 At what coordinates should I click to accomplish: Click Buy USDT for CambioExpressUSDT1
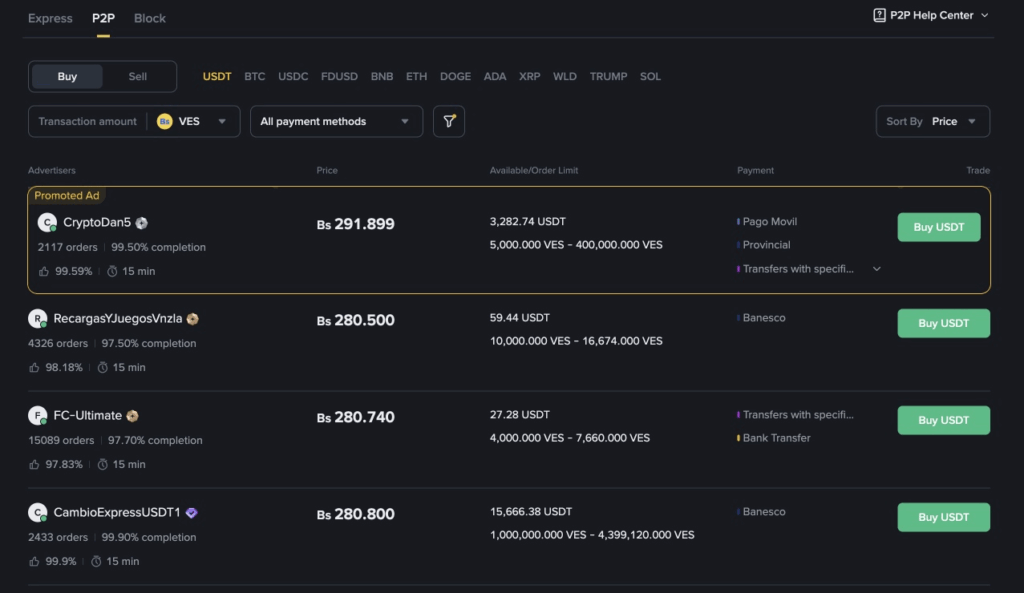(943, 517)
